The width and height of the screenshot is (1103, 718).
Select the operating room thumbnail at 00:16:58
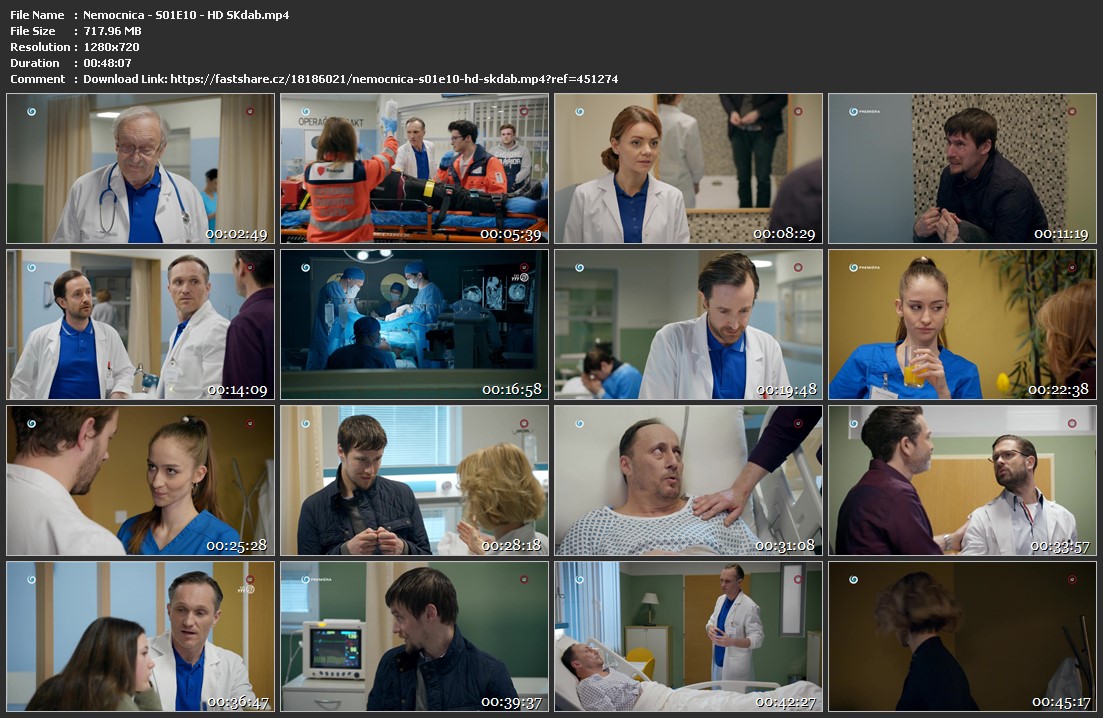click(414, 324)
